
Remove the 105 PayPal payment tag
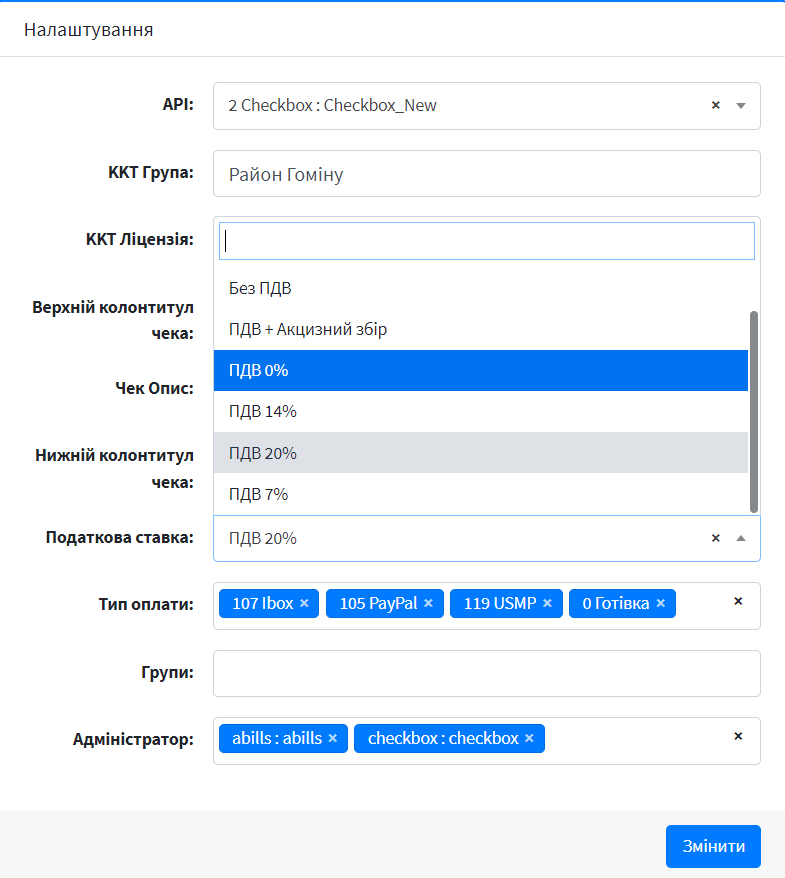428,604
